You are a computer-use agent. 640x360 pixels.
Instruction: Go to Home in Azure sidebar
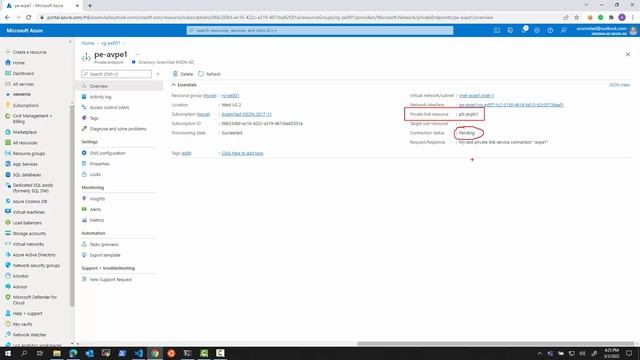tap(18, 63)
